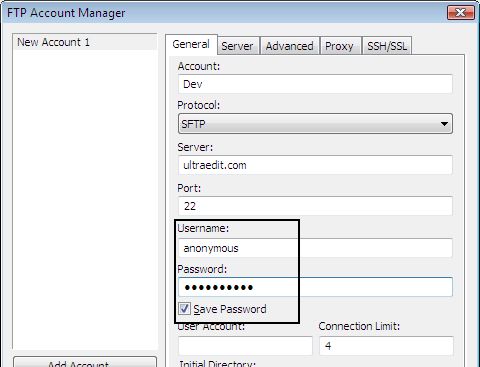Screen dimensions: 480x367
Task: Click the Port: label text
Action: [x=189, y=188]
